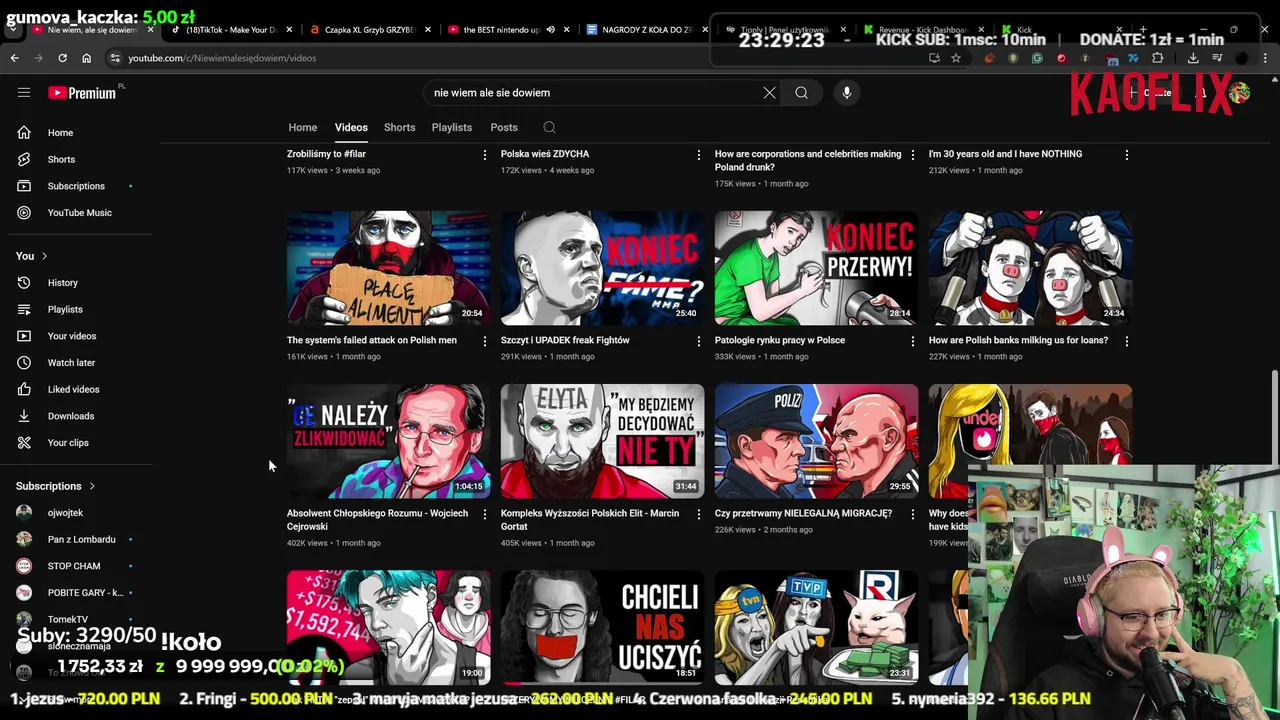The image size is (1280, 720).
Task: Reload the page with browser refresh icon
Action: 62,58
